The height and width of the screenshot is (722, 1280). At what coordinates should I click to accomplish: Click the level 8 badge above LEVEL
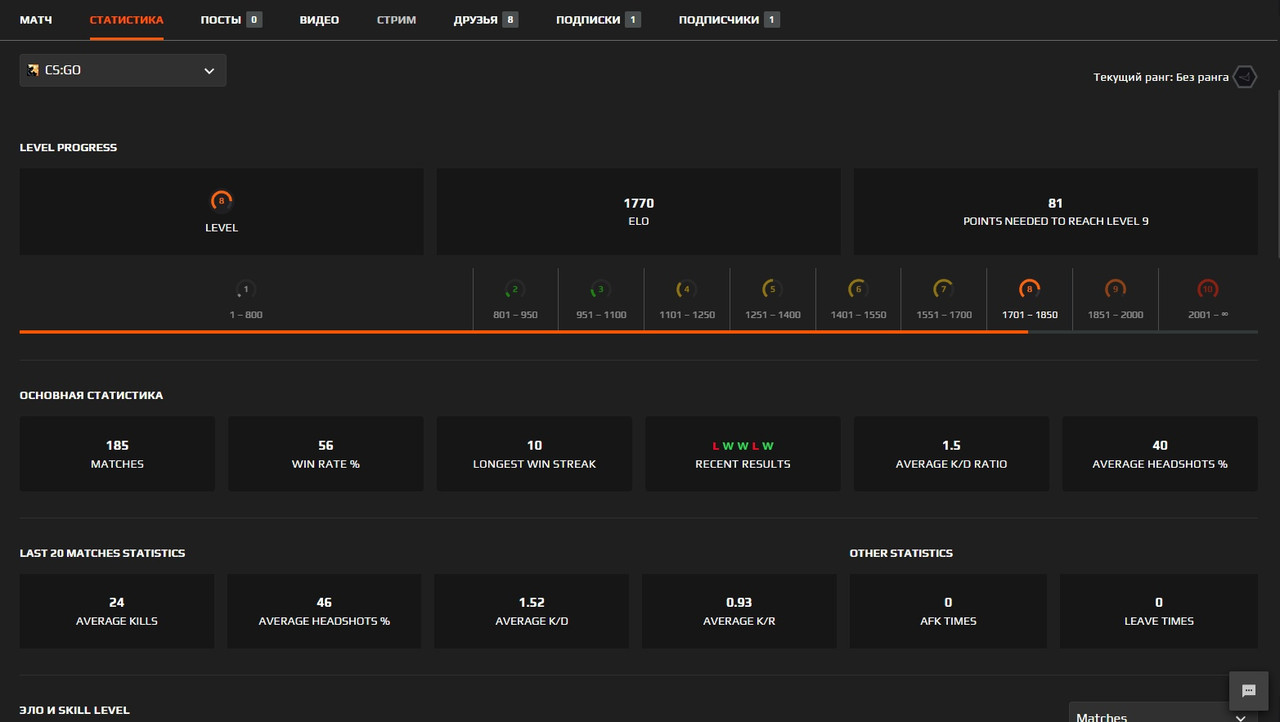pos(221,200)
